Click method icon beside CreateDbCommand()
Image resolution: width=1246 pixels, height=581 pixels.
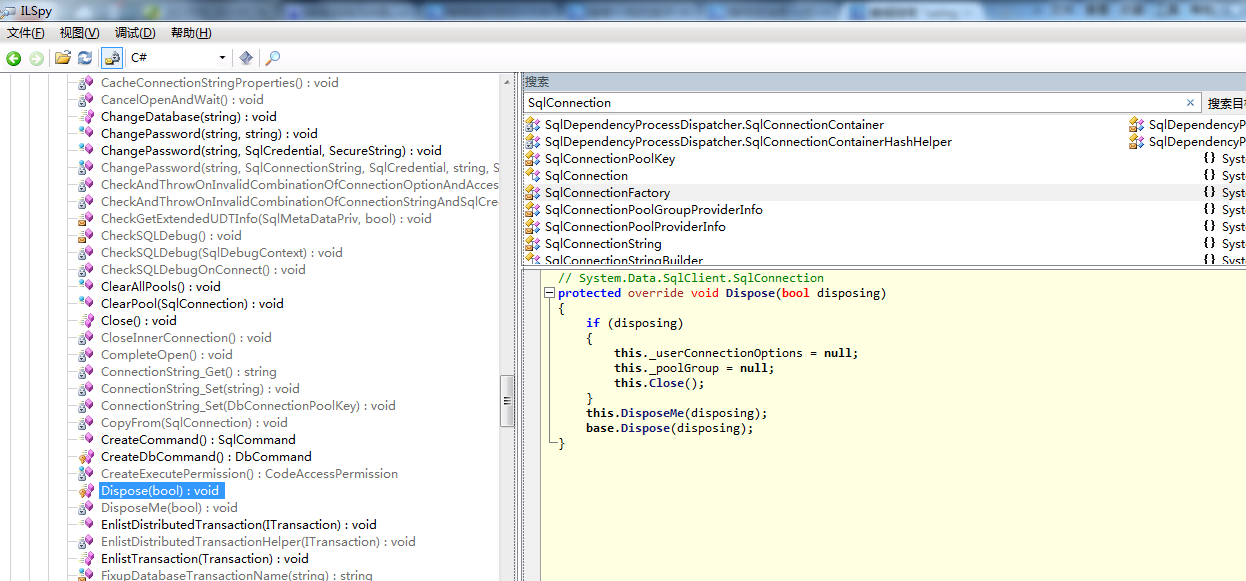tap(87, 457)
